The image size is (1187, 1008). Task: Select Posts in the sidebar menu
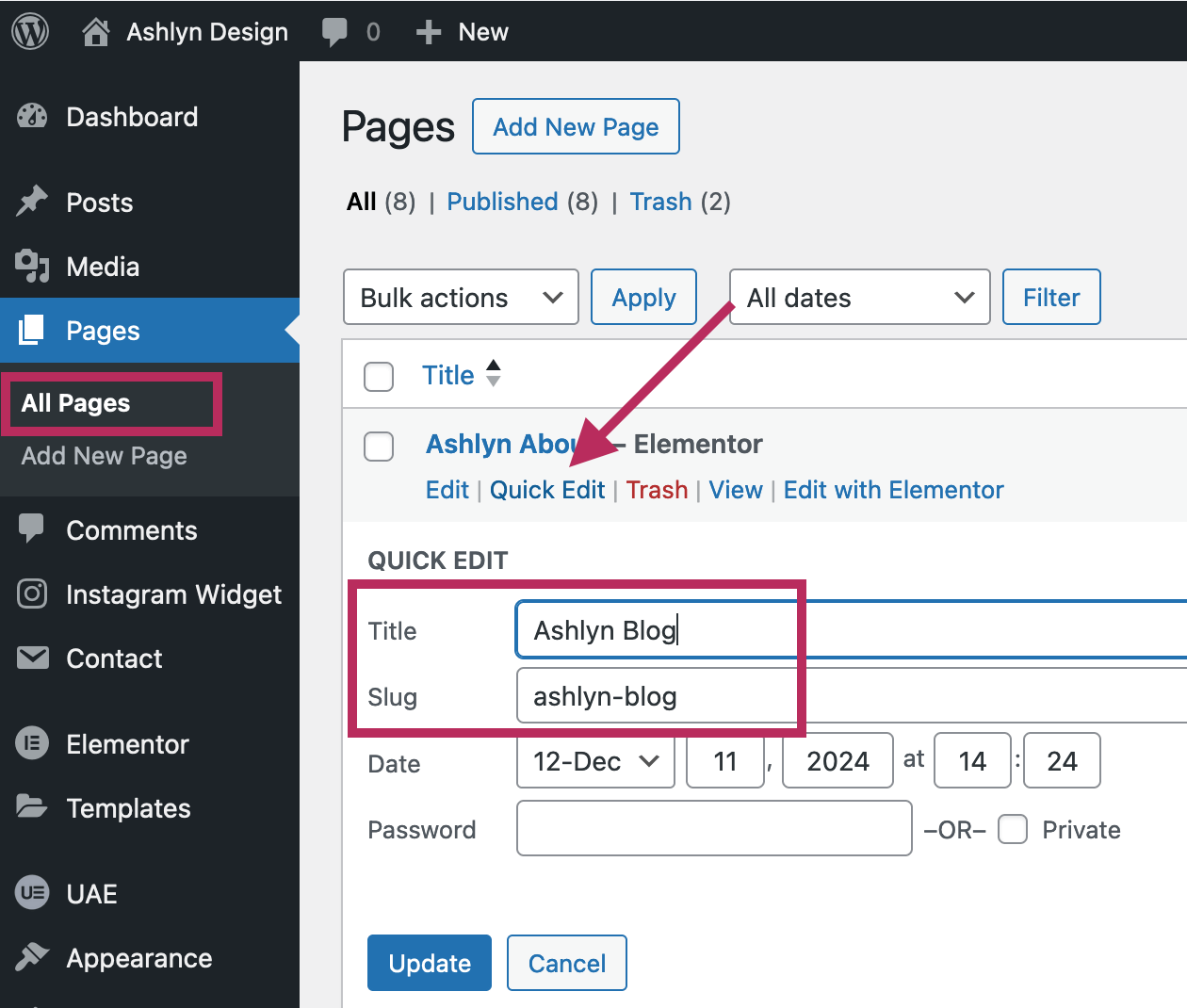pos(31,202)
